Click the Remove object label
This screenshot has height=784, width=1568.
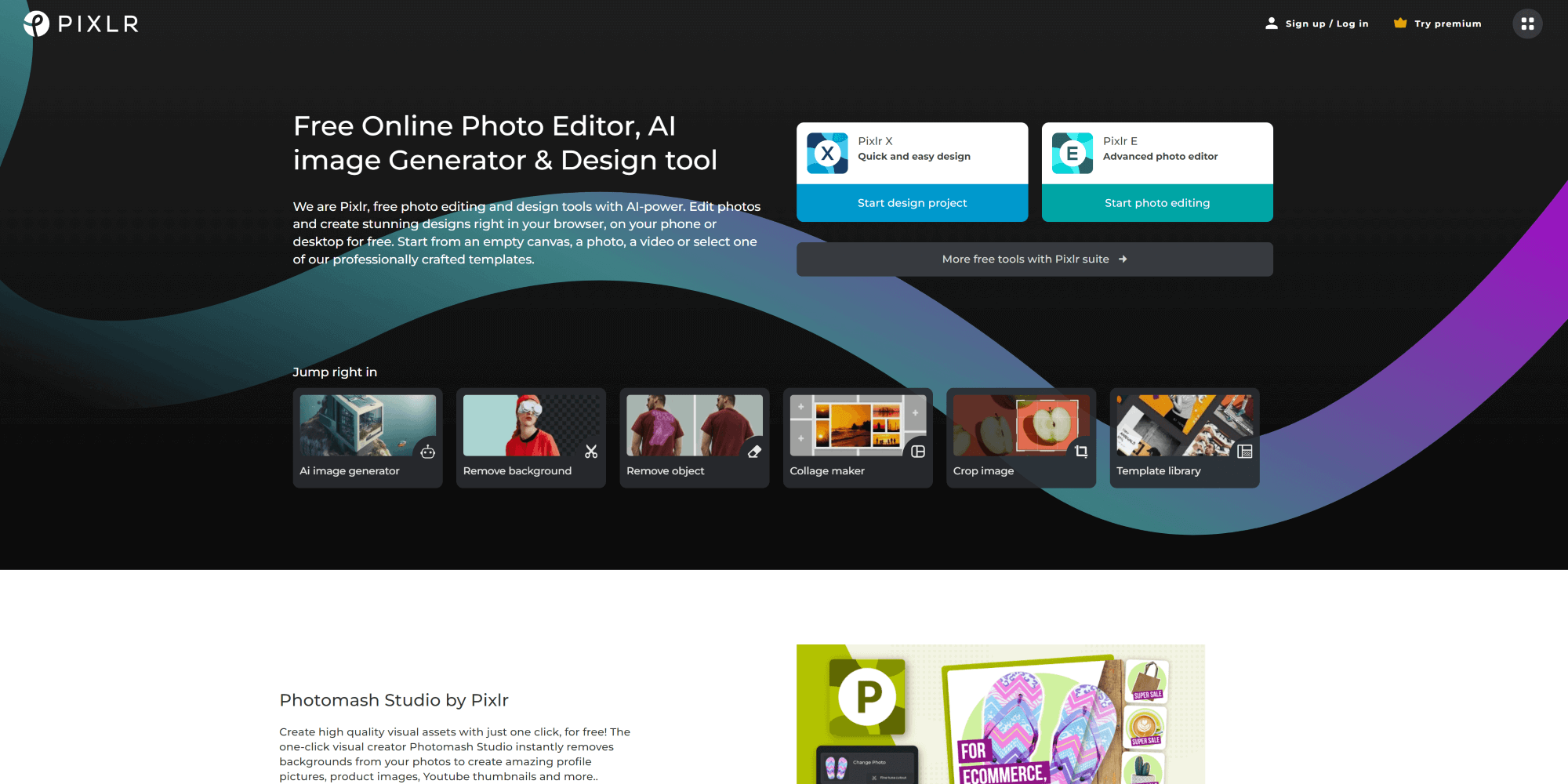[x=665, y=471]
